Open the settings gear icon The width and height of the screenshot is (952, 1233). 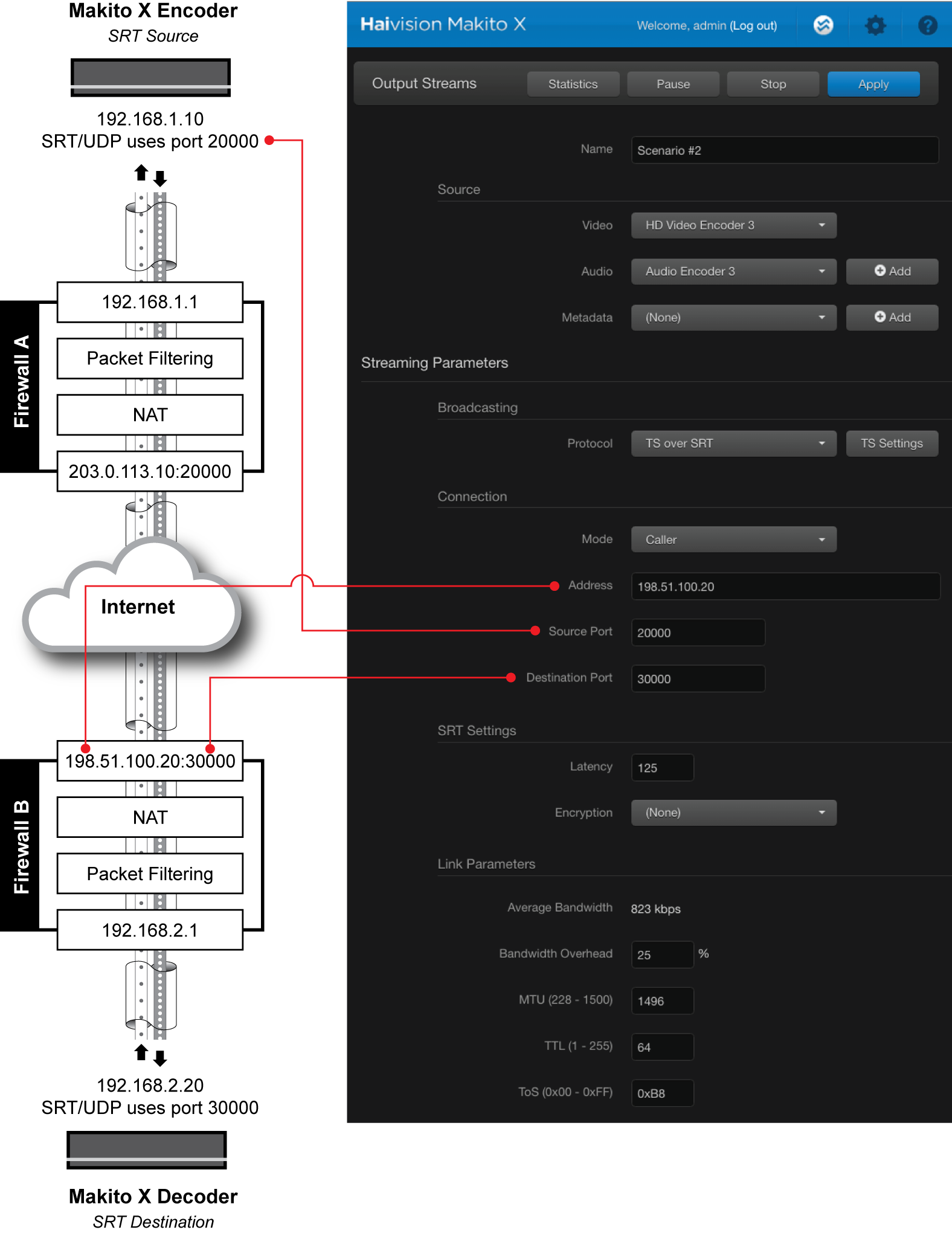[x=875, y=25]
